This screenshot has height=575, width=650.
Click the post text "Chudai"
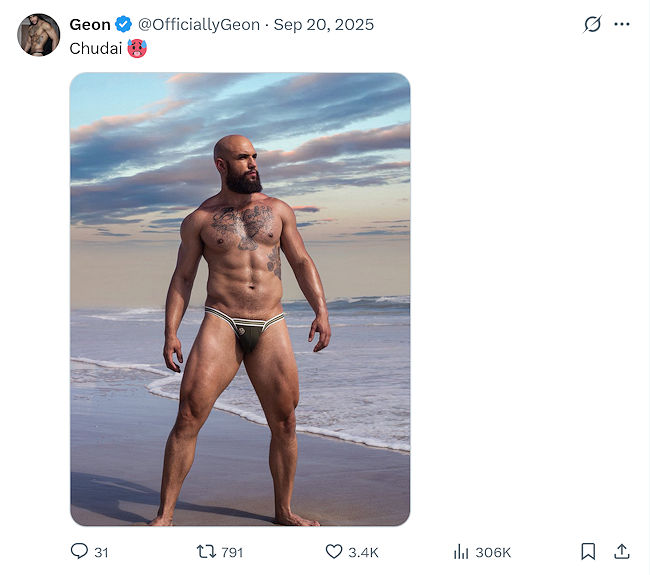coord(95,48)
